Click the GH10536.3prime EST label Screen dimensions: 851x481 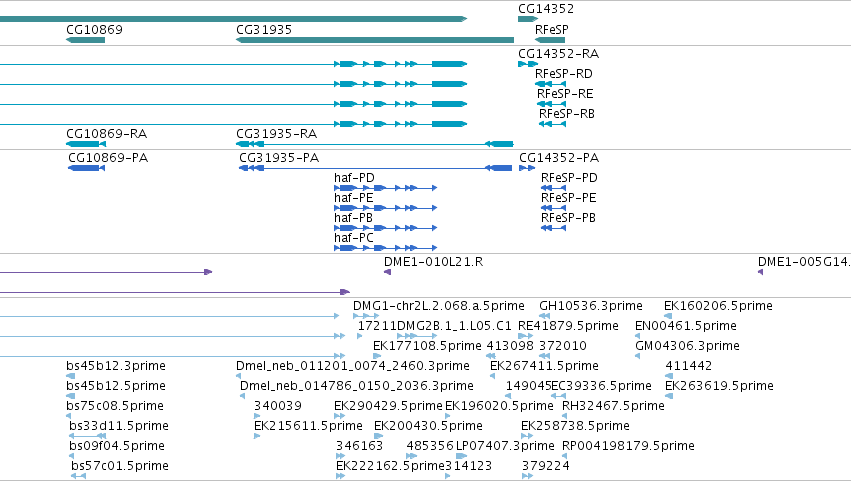tap(590, 306)
